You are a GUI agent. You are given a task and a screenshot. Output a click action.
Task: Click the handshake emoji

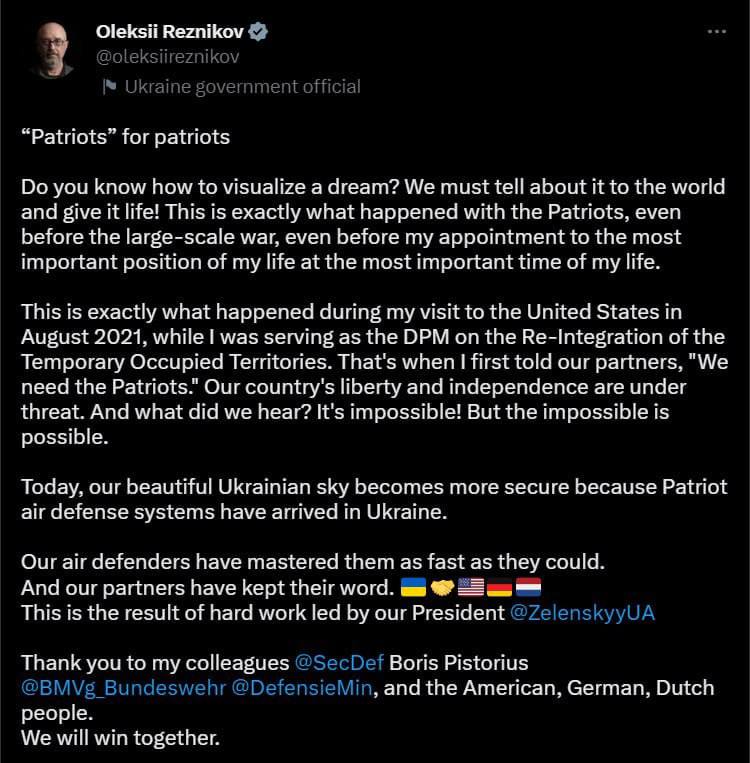(441, 587)
